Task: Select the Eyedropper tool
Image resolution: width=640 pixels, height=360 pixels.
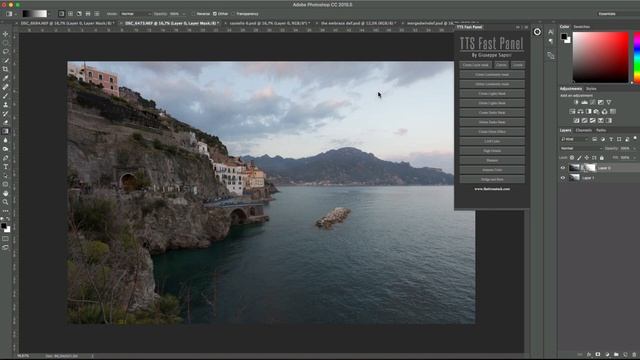Action: tap(5, 78)
